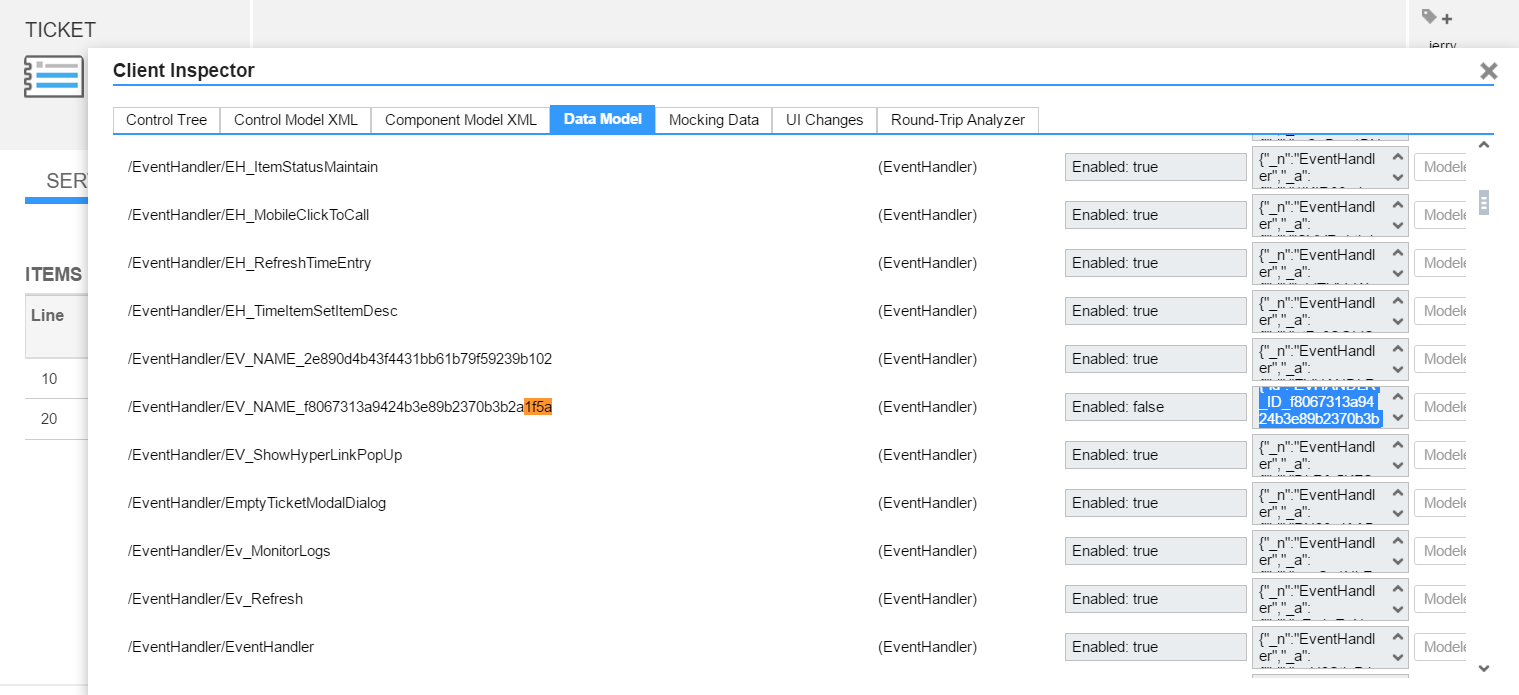Select path /EventHandler/EventHandler
1519x695 pixels.
point(221,647)
